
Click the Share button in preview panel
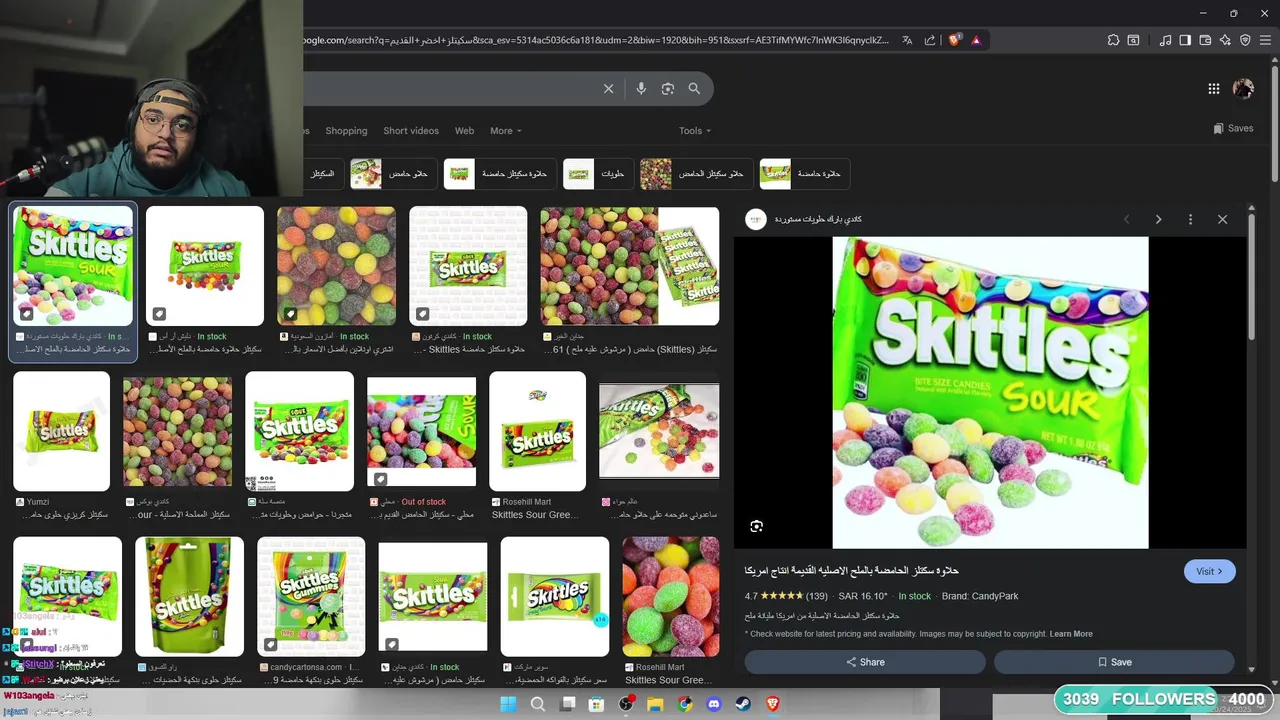coord(865,662)
